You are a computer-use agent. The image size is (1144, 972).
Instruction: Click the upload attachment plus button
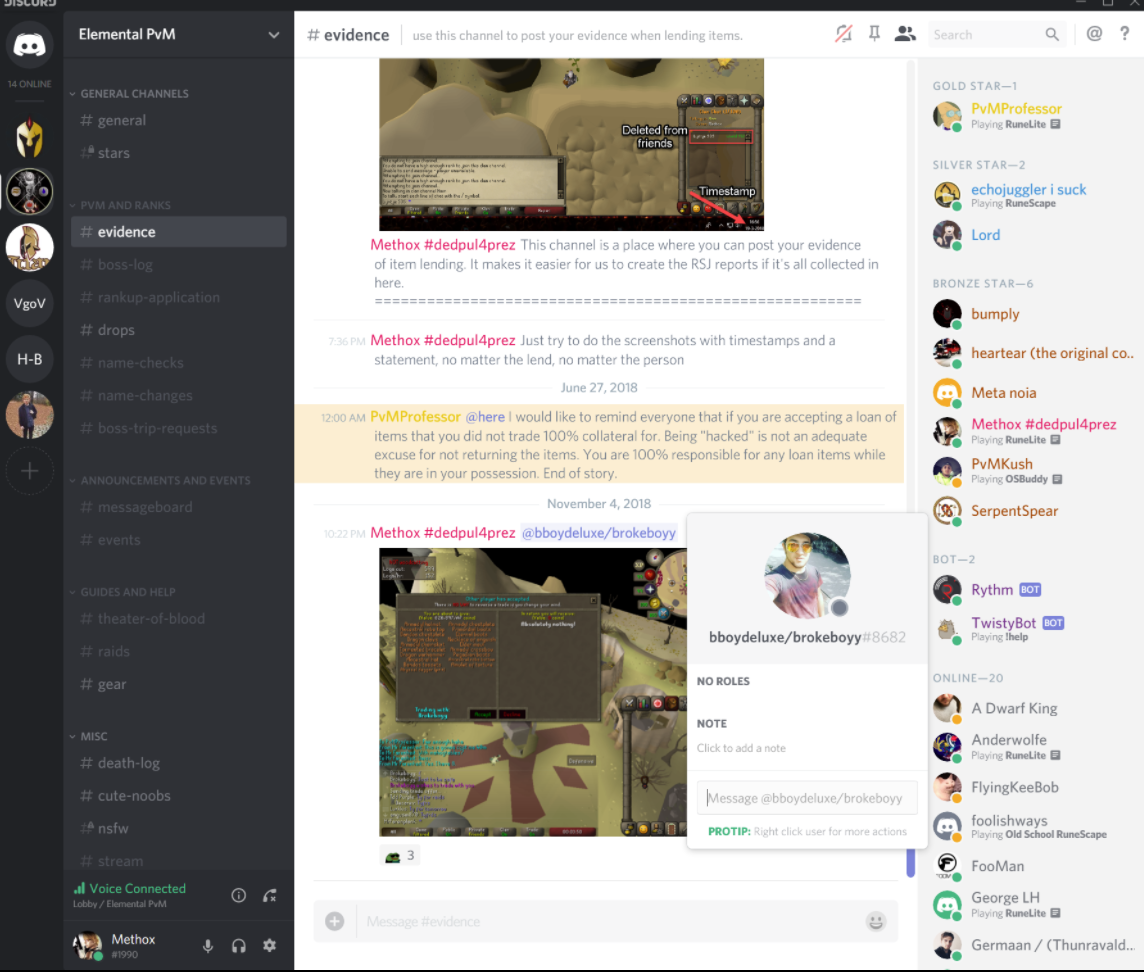(335, 922)
